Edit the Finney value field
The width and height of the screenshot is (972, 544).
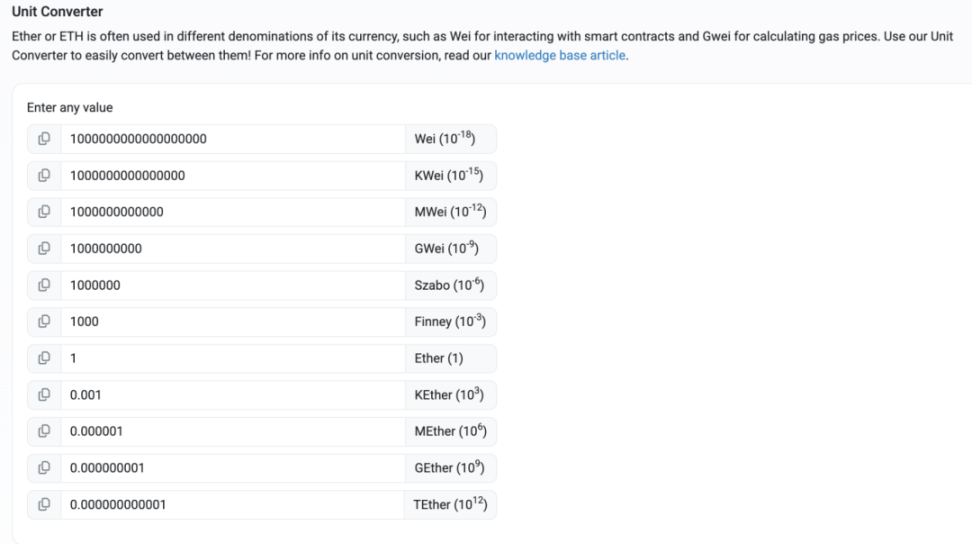[233, 322]
